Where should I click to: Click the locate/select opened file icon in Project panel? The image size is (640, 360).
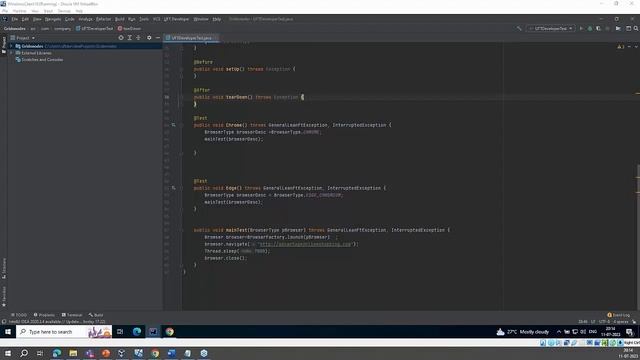(121, 38)
